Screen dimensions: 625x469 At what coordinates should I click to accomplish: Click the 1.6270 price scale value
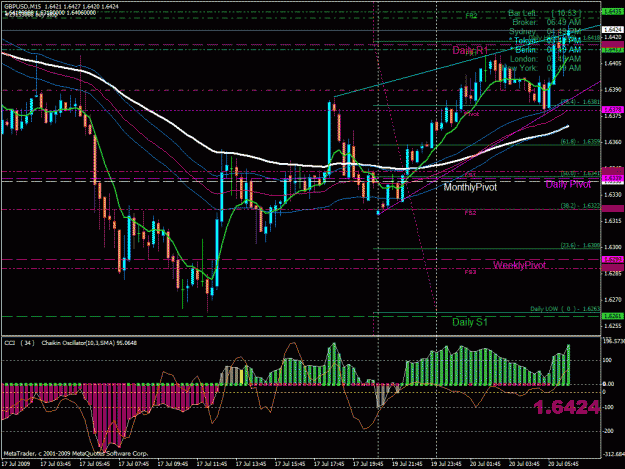[x=614, y=300]
